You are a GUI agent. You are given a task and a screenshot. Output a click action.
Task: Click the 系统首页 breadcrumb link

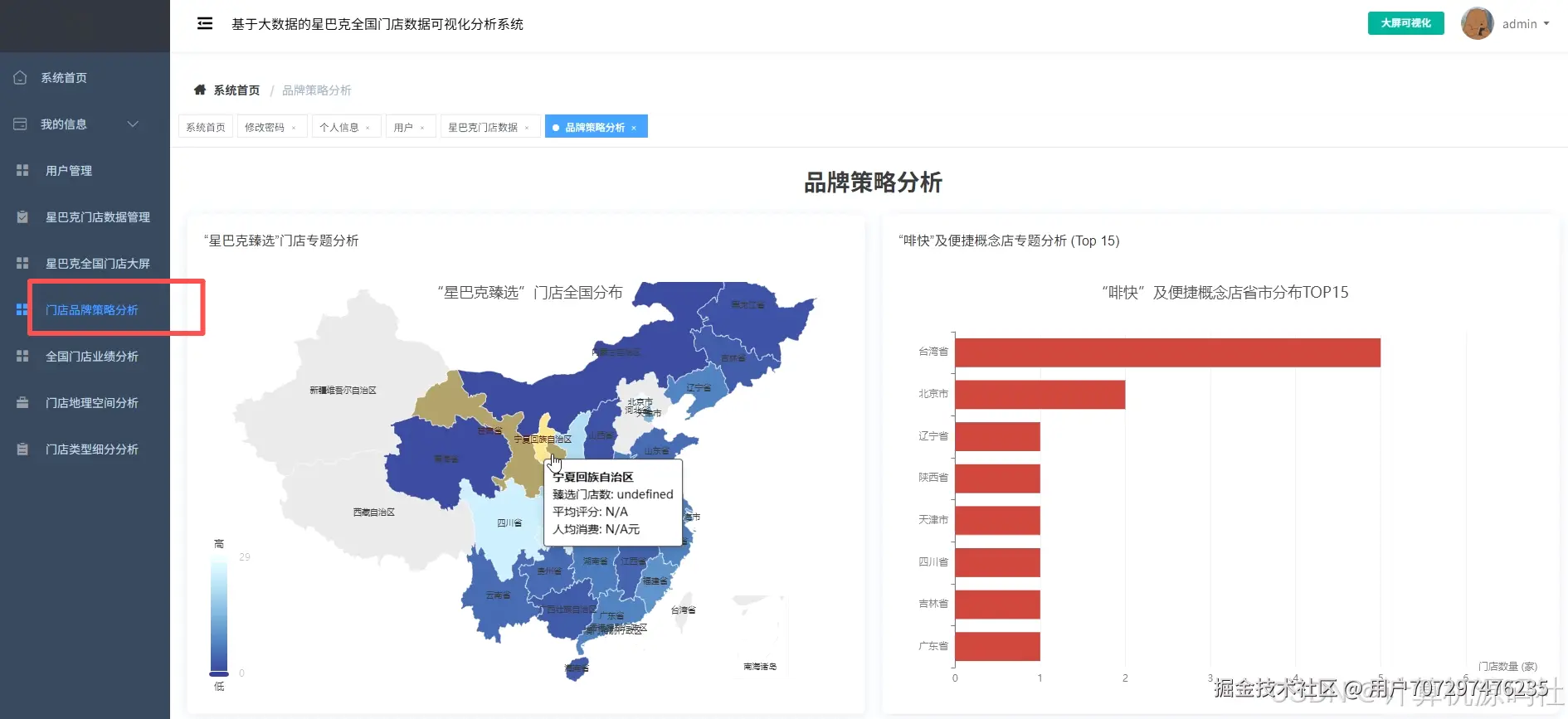click(236, 90)
